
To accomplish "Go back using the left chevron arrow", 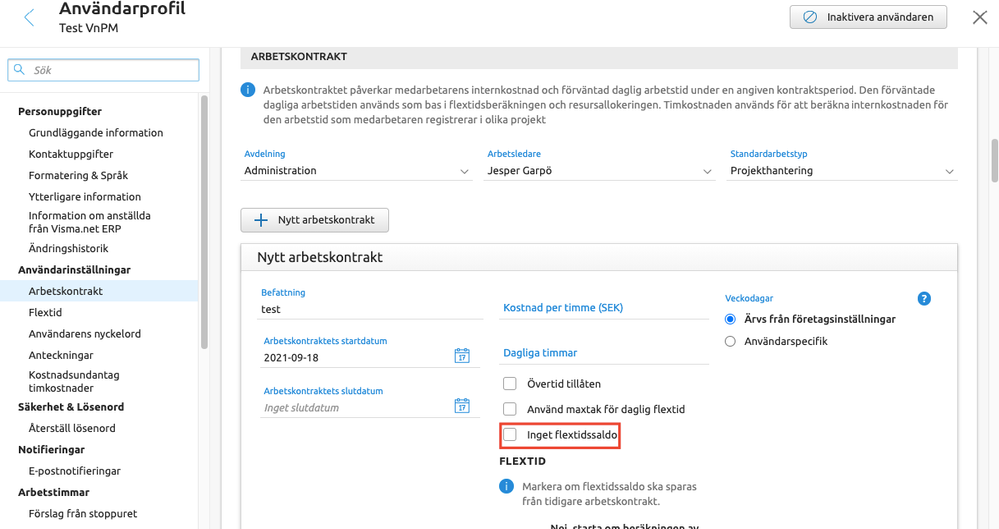I will (29, 17).
